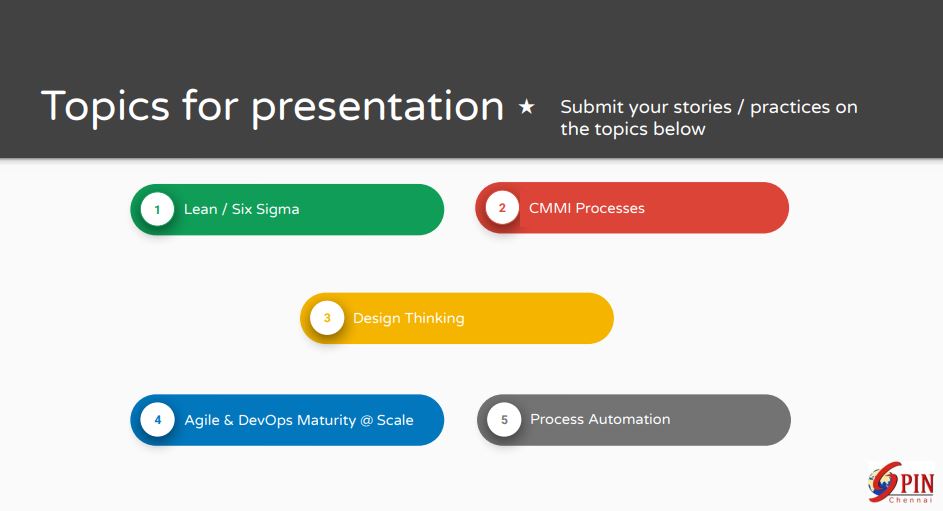Click the number 5 circle badge
This screenshot has width=943, height=511.
pyautogui.click(x=504, y=420)
